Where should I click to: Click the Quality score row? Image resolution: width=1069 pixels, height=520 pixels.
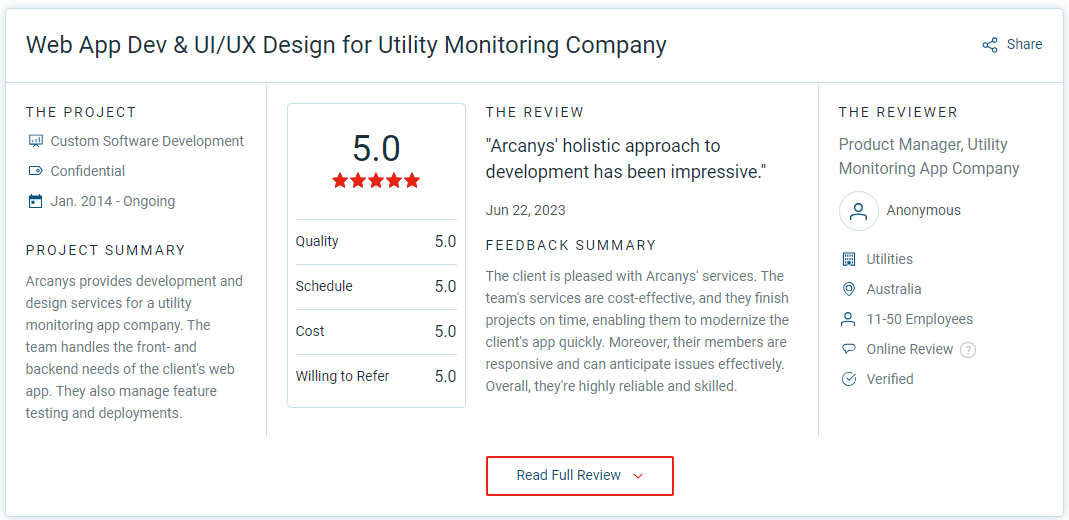point(376,242)
